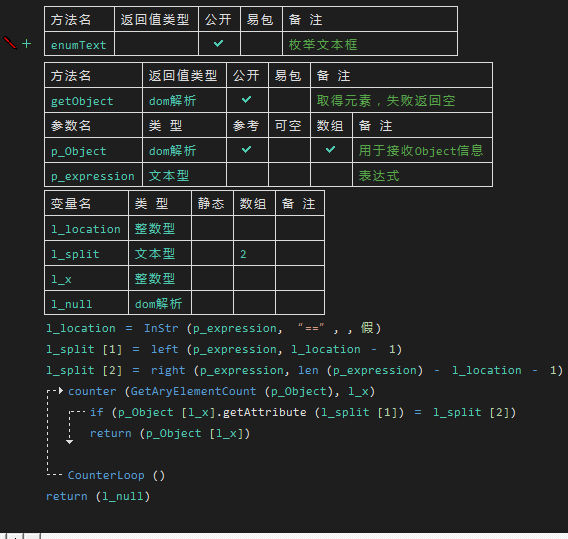Click the l_split [1] = left code line
This screenshot has width=568, height=539.
point(224,349)
